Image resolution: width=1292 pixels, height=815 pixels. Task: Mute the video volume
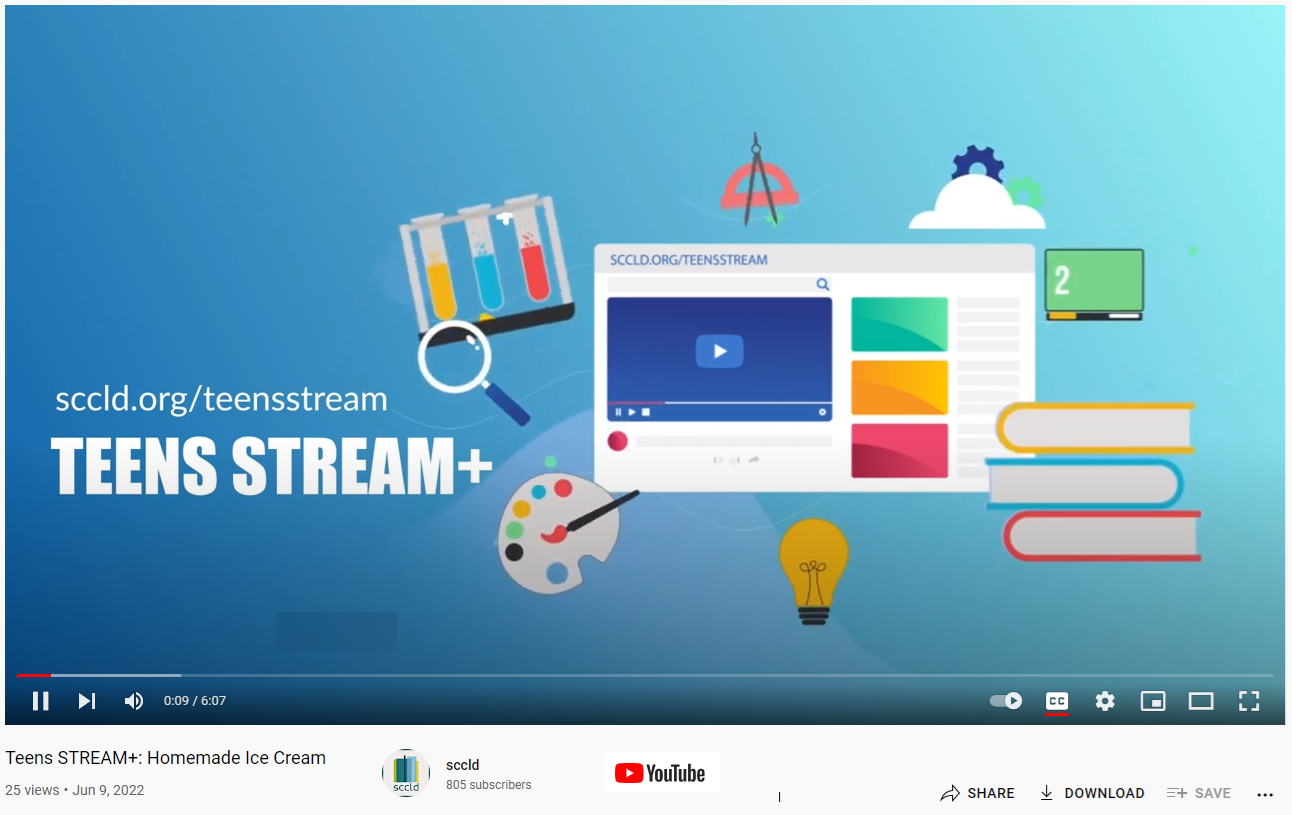tap(133, 701)
